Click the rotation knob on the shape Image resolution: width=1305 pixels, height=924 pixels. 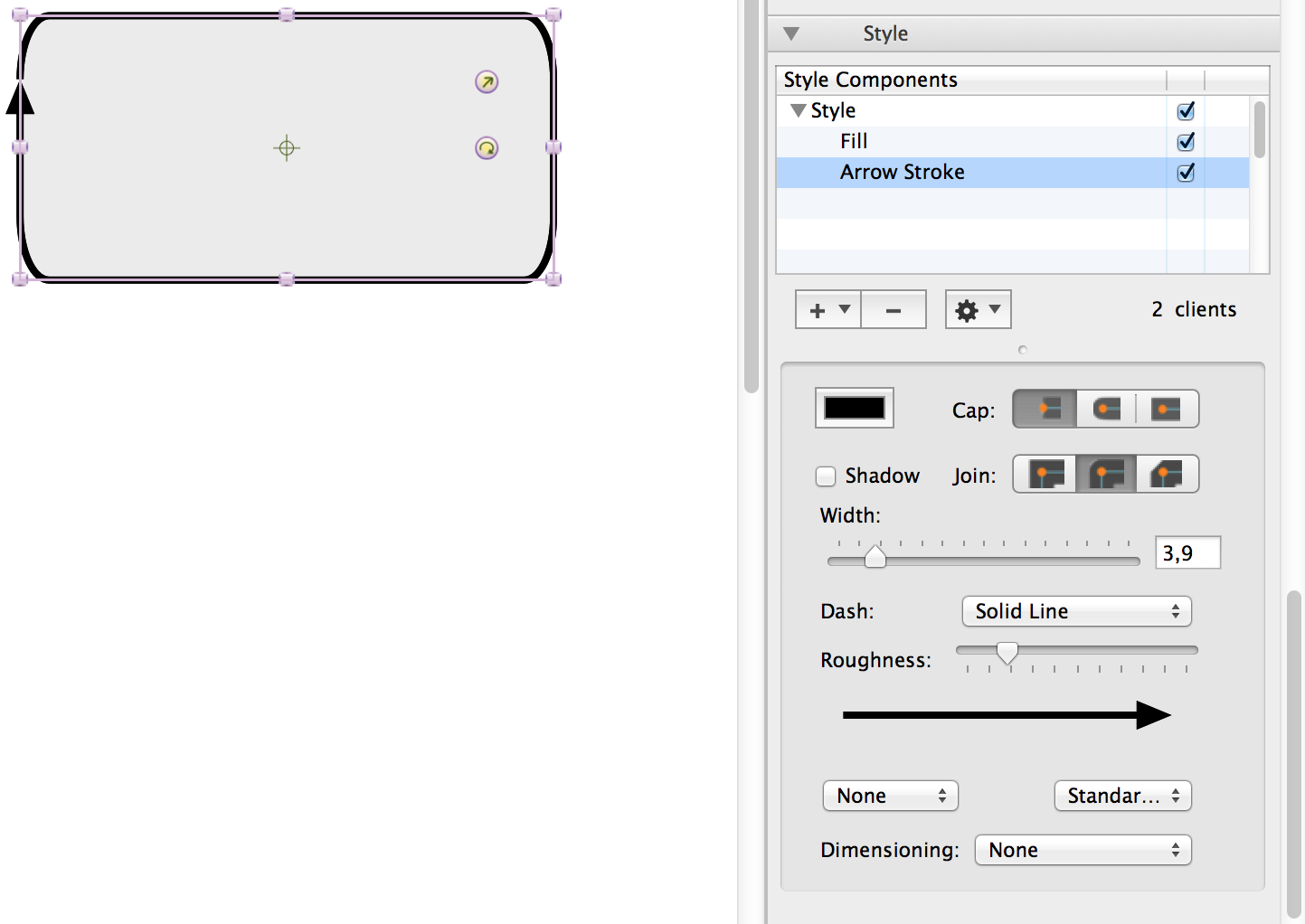coord(487,148)
